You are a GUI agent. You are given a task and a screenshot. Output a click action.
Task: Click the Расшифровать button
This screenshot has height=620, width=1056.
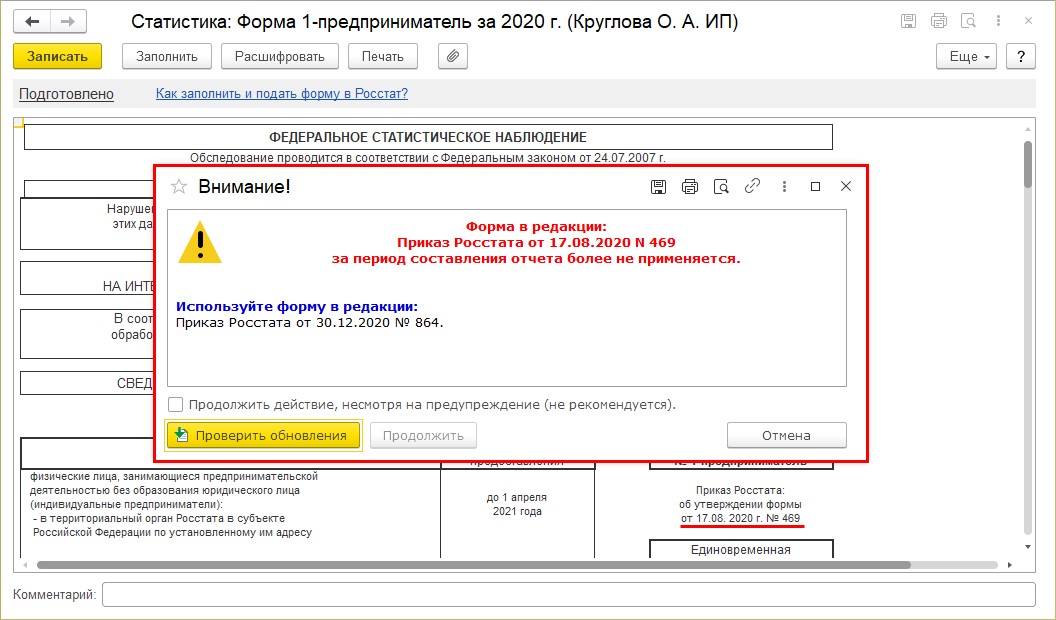[x=279, y=57]
